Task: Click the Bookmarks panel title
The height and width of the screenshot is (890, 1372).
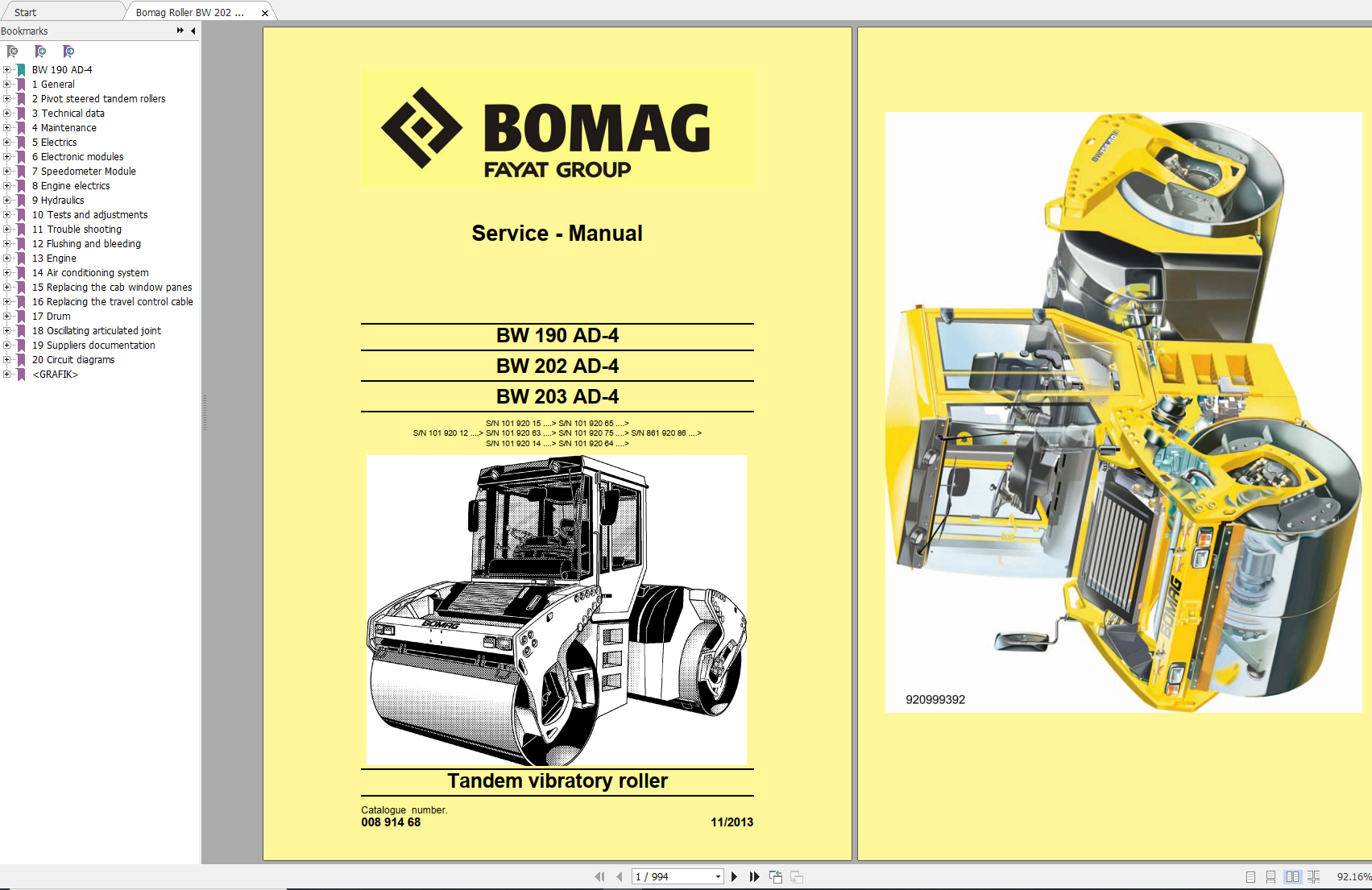Action: pos(24,31)
